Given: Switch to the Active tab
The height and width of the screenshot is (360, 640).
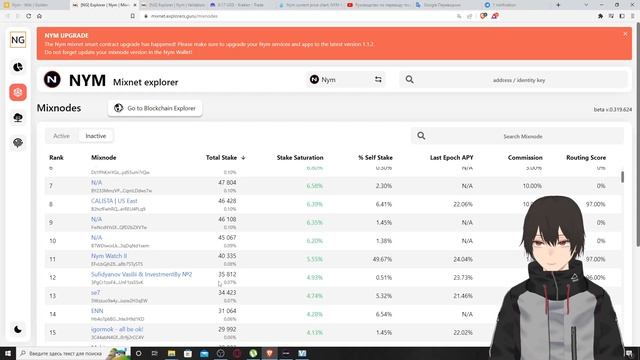Looking at the screenshot, I should point(61,136).
